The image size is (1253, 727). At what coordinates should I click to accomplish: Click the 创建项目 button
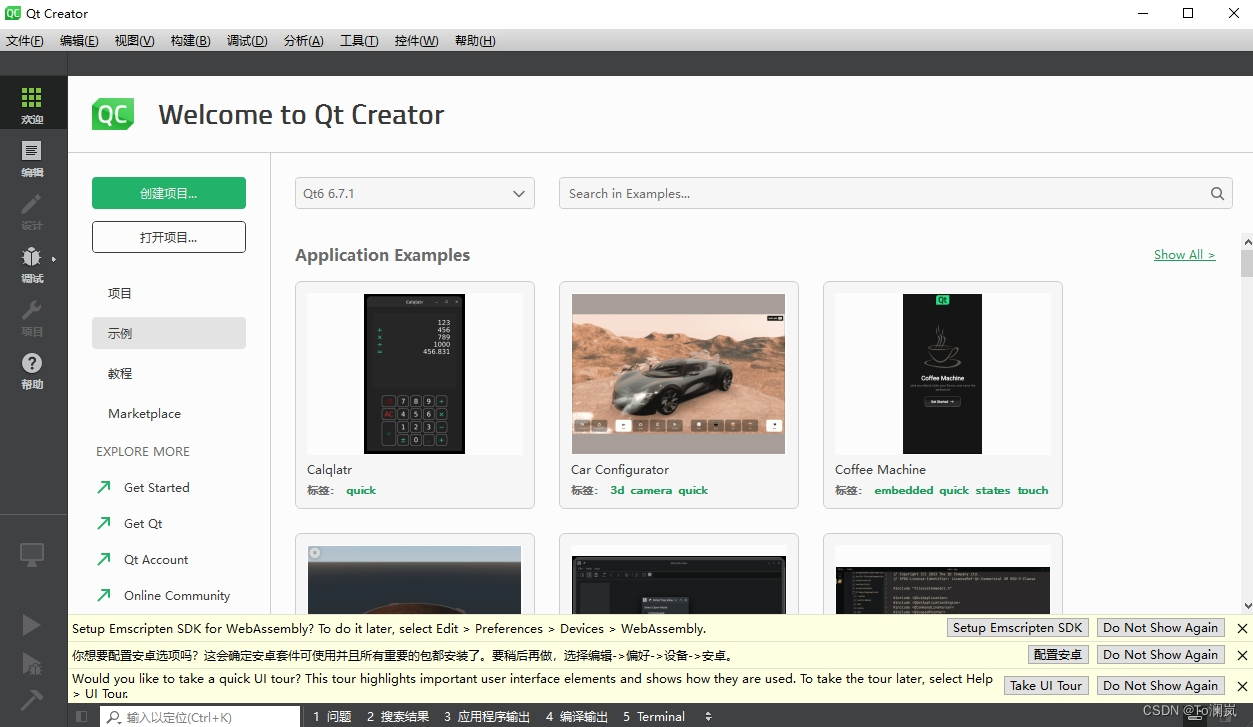point(169,193)
